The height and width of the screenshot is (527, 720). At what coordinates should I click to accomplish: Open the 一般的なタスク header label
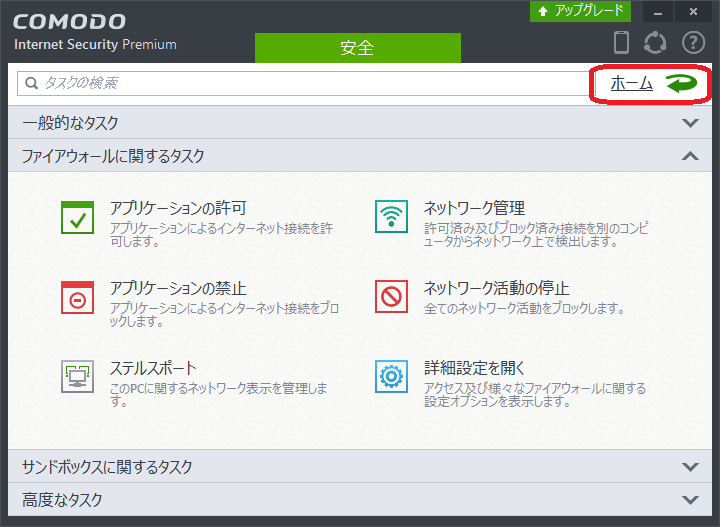click(70, 123)
